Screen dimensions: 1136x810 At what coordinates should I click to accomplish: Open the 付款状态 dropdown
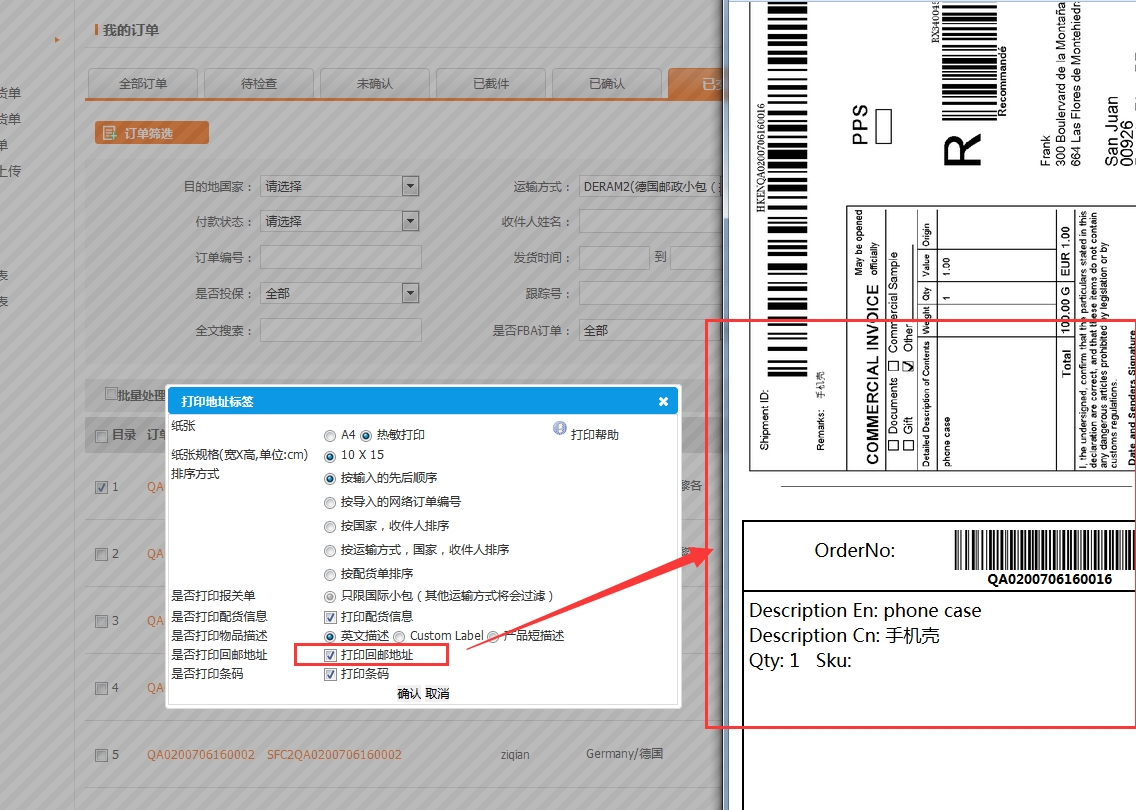pos(410,221)
